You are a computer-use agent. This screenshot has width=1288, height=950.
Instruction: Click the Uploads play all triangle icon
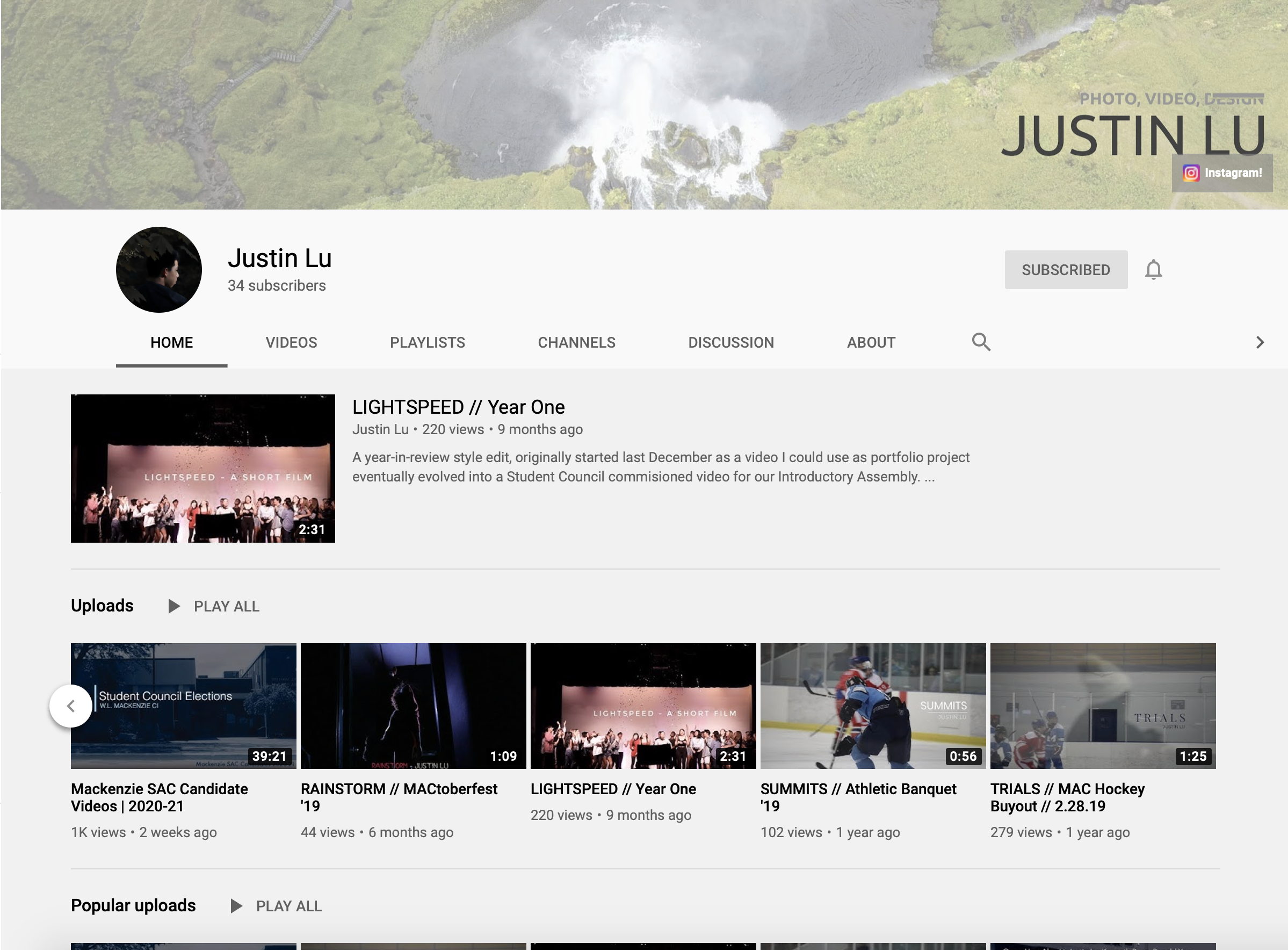click(173, 606)
